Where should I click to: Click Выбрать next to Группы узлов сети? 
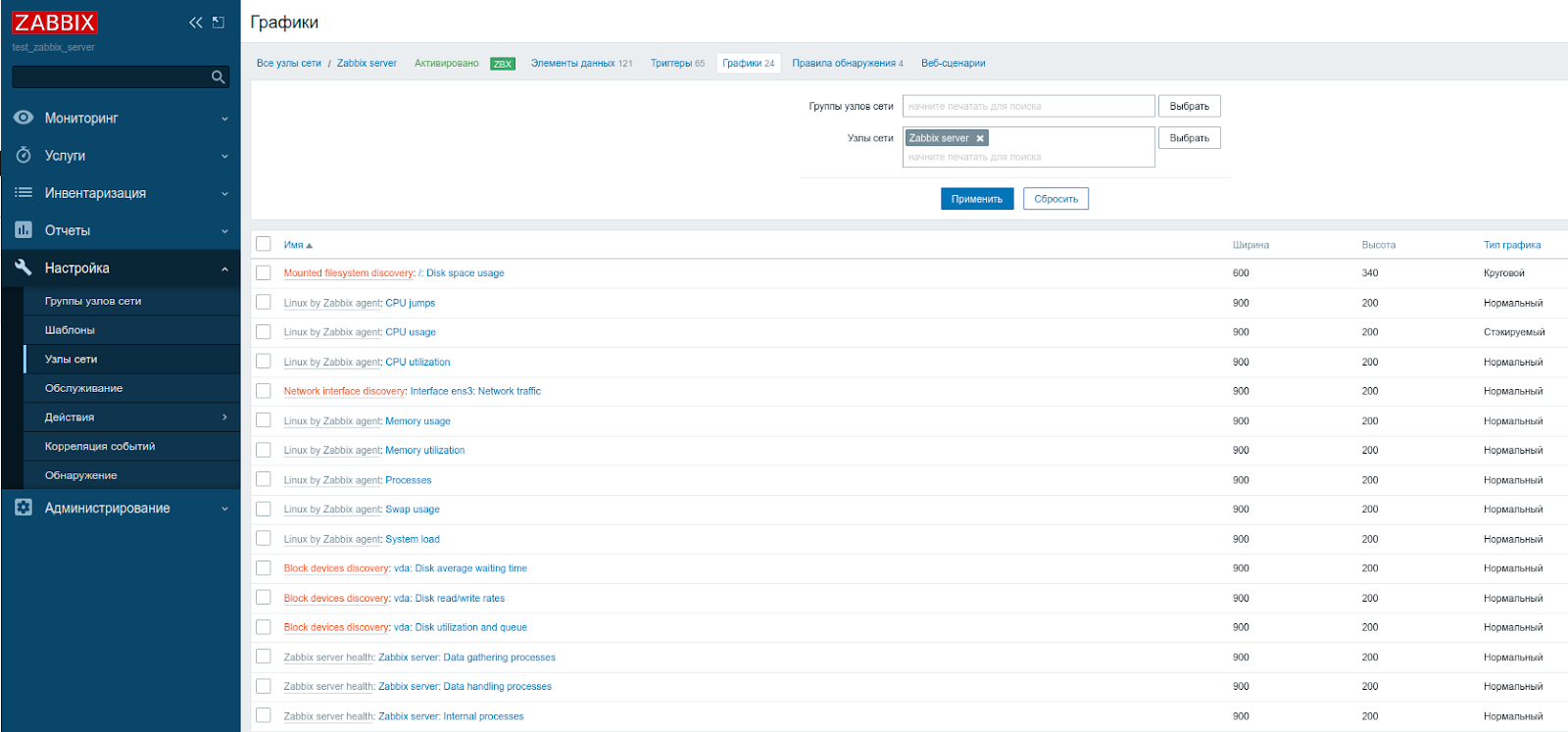coord(1190,106)
